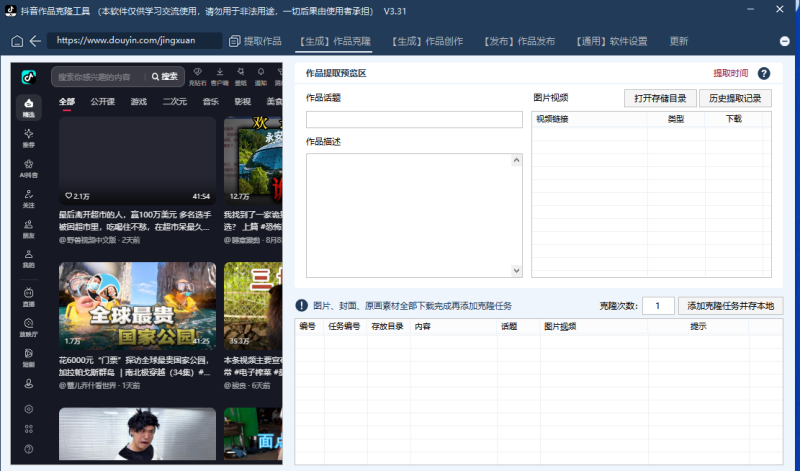Select the 音乐 category tab
This screenshot has width=800, height=471.
pyautogui.click(x=211, y=102)
